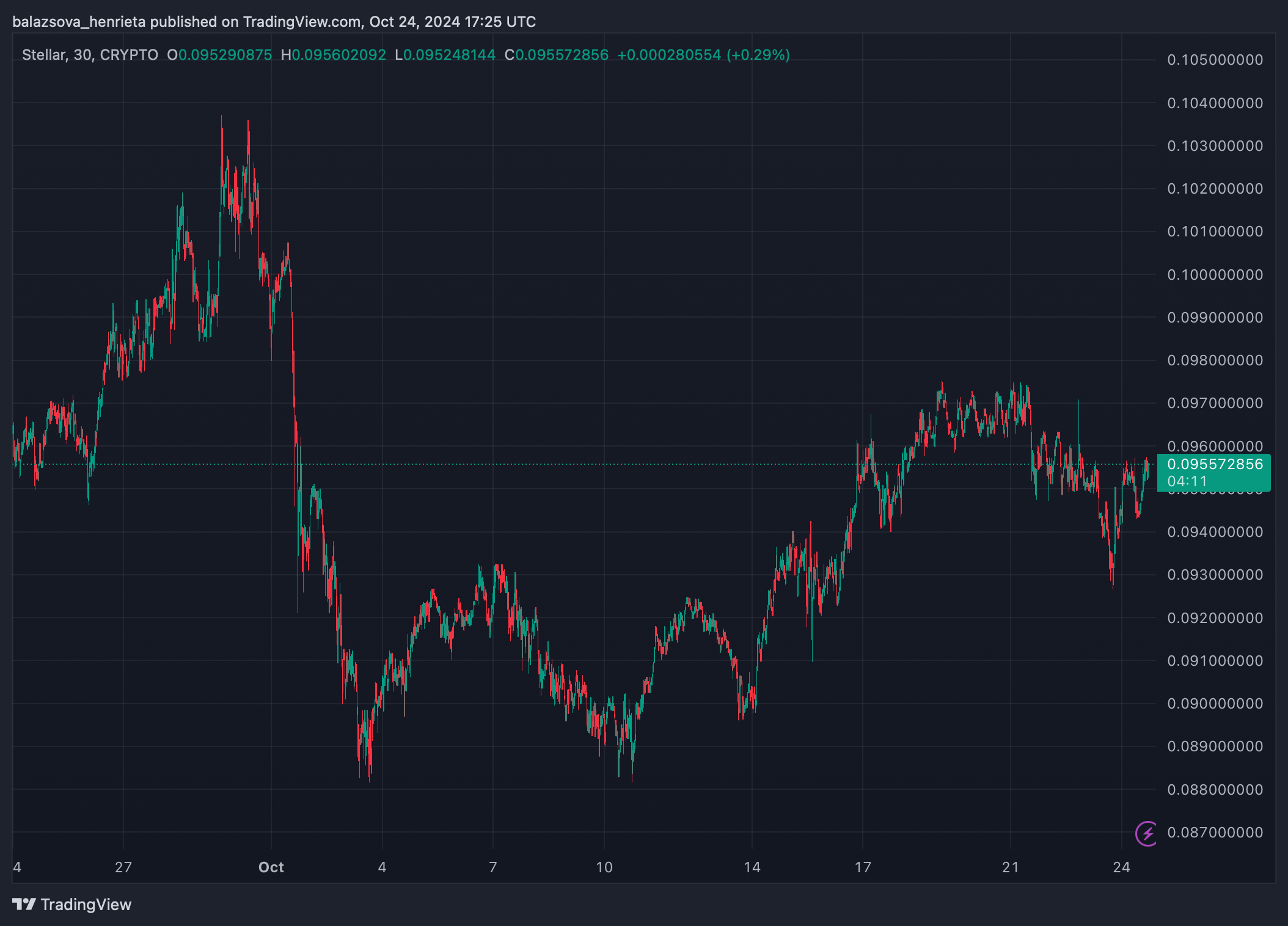Click the Close value C0.095572856
The image size is (1288, 926).
(x=557, y=55)
